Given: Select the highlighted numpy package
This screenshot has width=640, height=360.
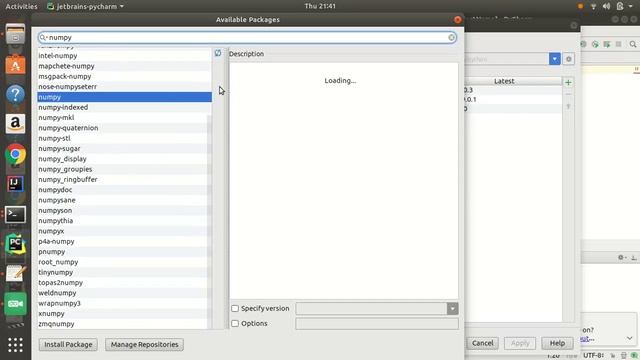Looking at the screenshot, I should (124, 97).
